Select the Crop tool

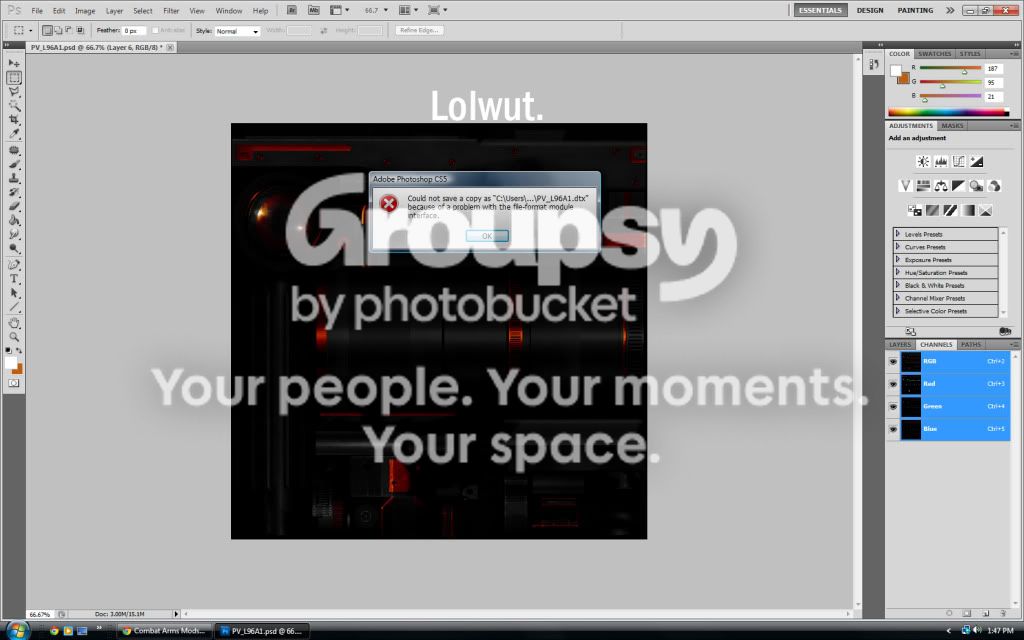pyautogui.click(x=14, y=120)
